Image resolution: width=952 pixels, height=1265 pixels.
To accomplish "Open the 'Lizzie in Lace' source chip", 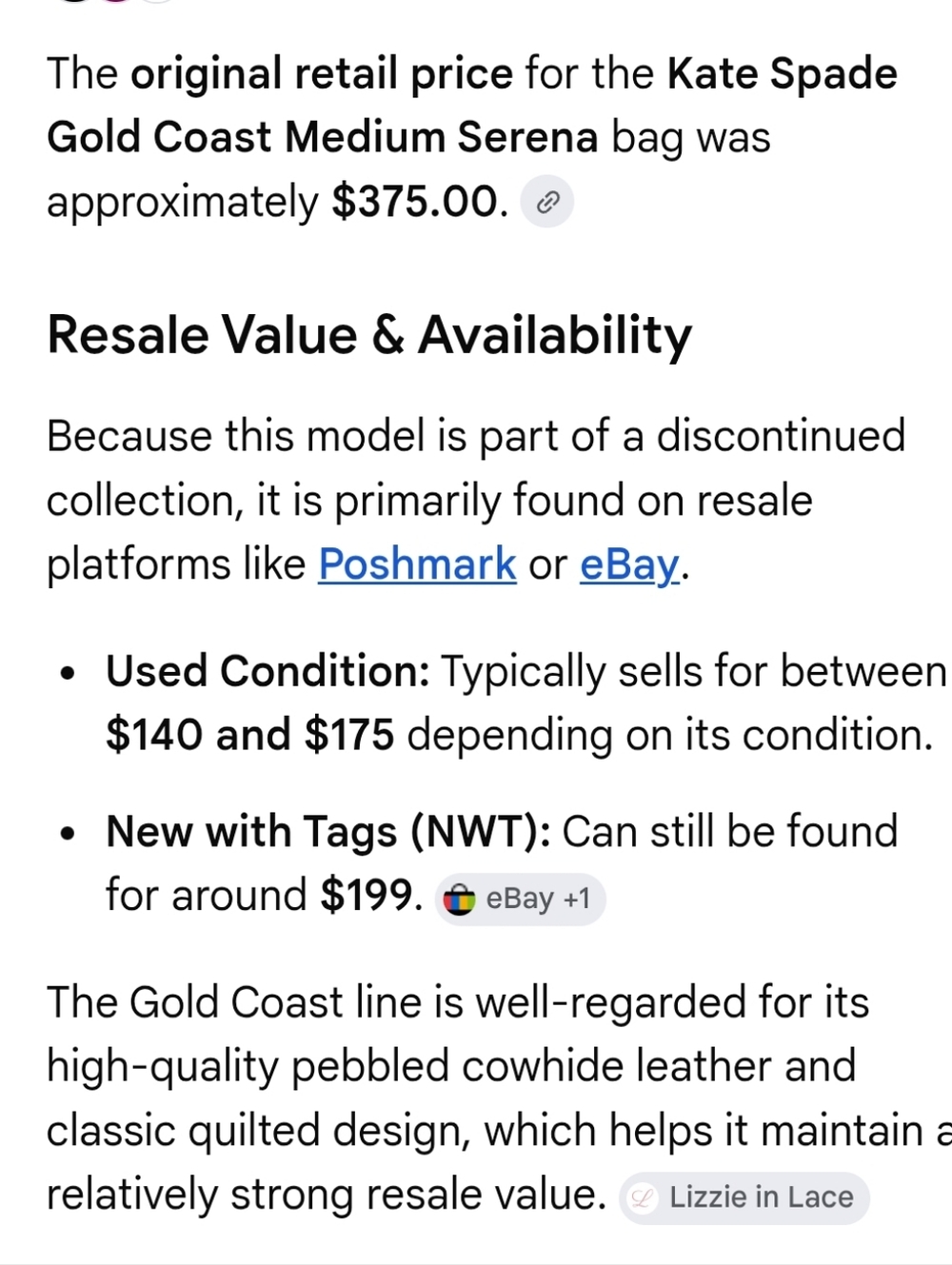I will 744,1198.
